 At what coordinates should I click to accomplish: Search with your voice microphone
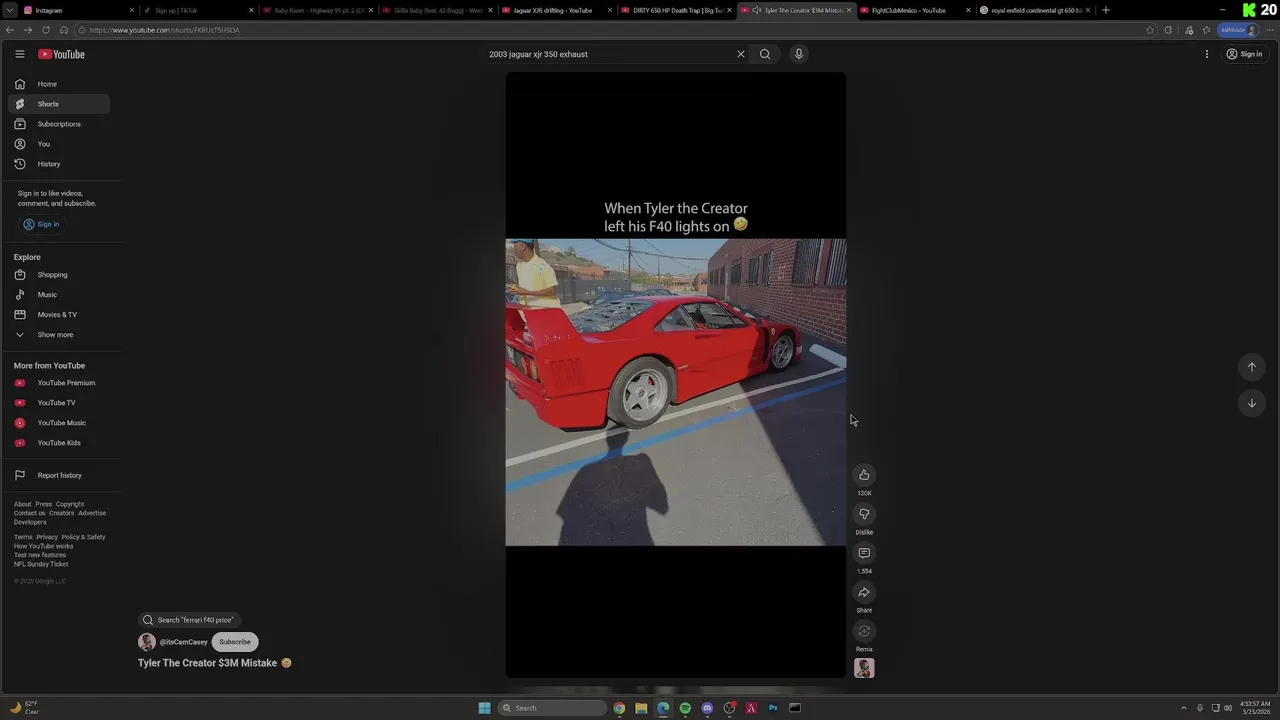[x=798, y=54]
